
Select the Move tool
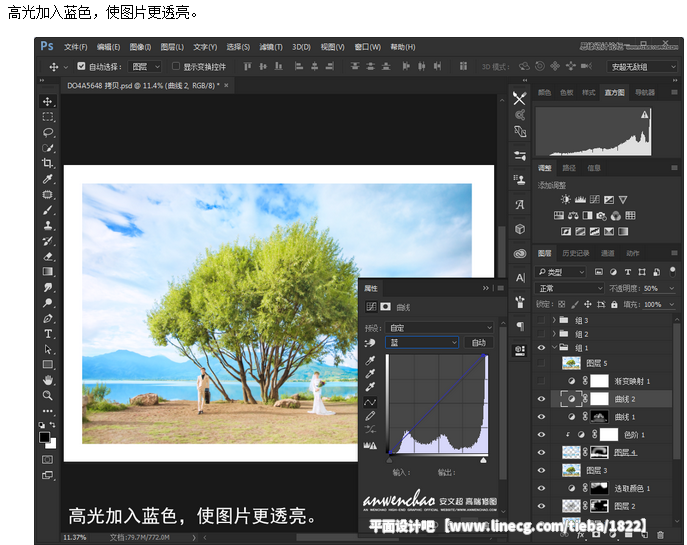coord(47,102)
